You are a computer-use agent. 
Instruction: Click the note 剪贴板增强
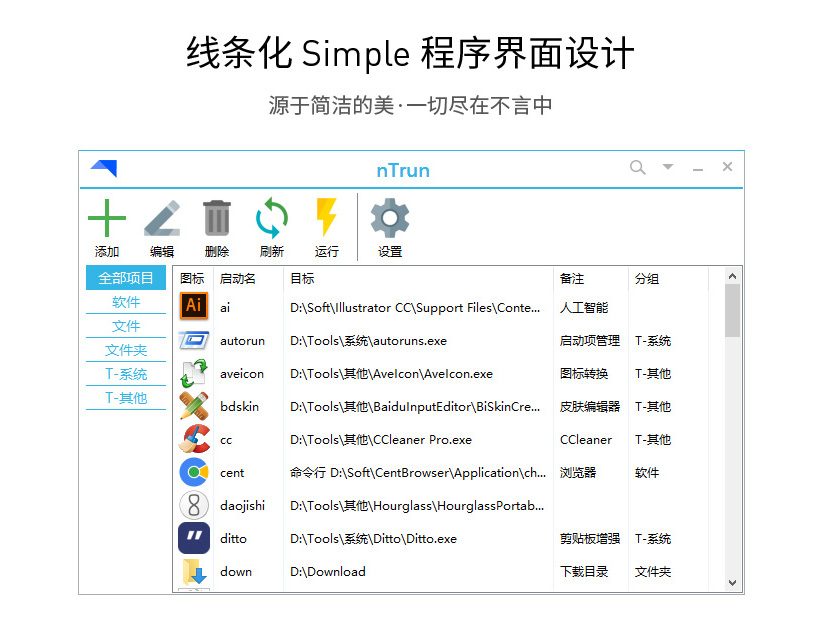click(x=590, y=538)
